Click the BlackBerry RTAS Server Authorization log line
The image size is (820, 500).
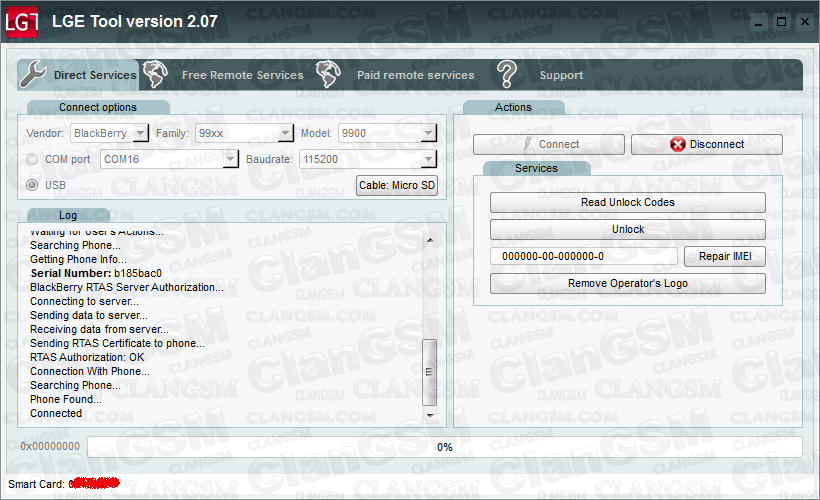127,287
